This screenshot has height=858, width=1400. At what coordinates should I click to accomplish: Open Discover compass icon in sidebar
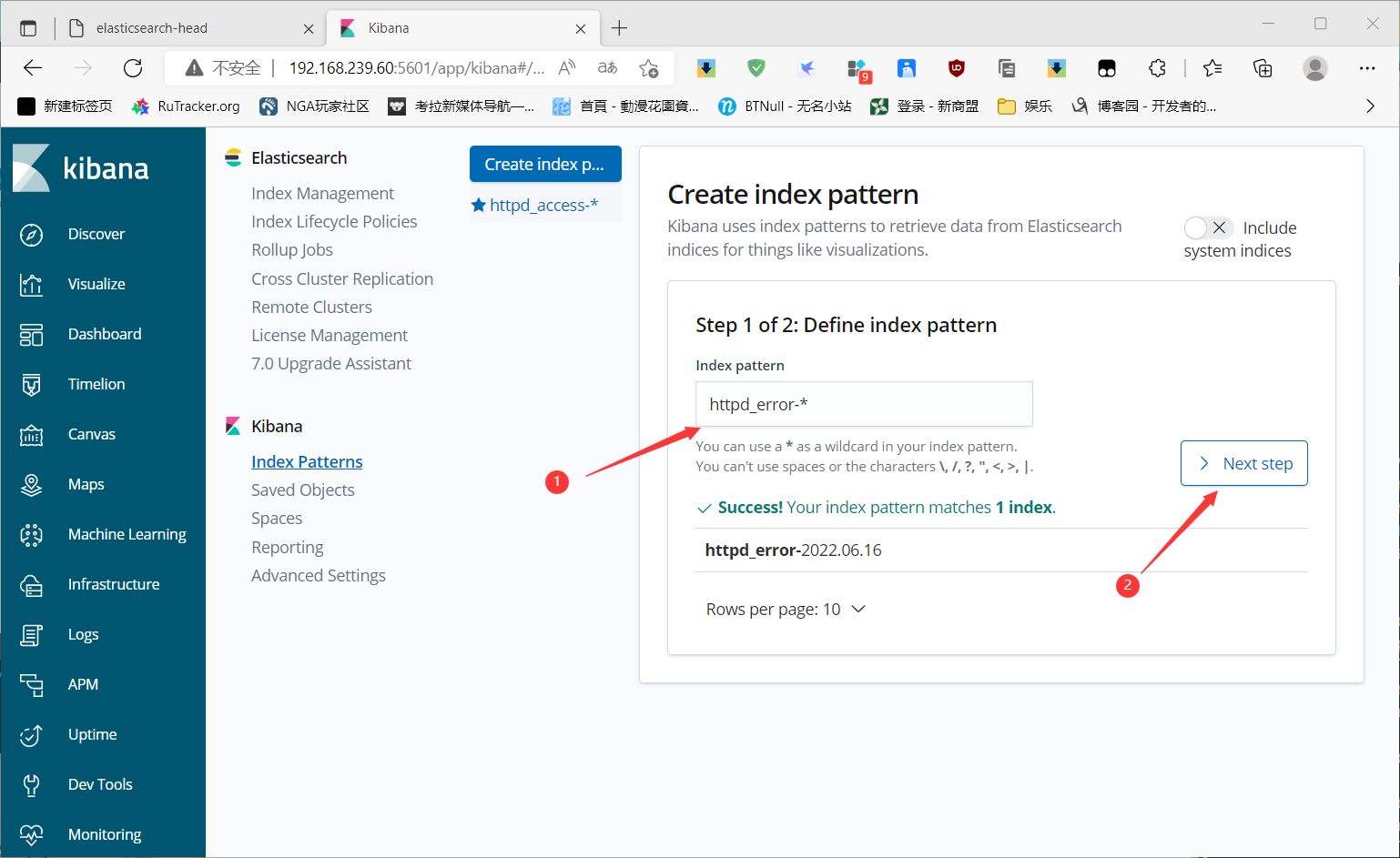[31, 235]
